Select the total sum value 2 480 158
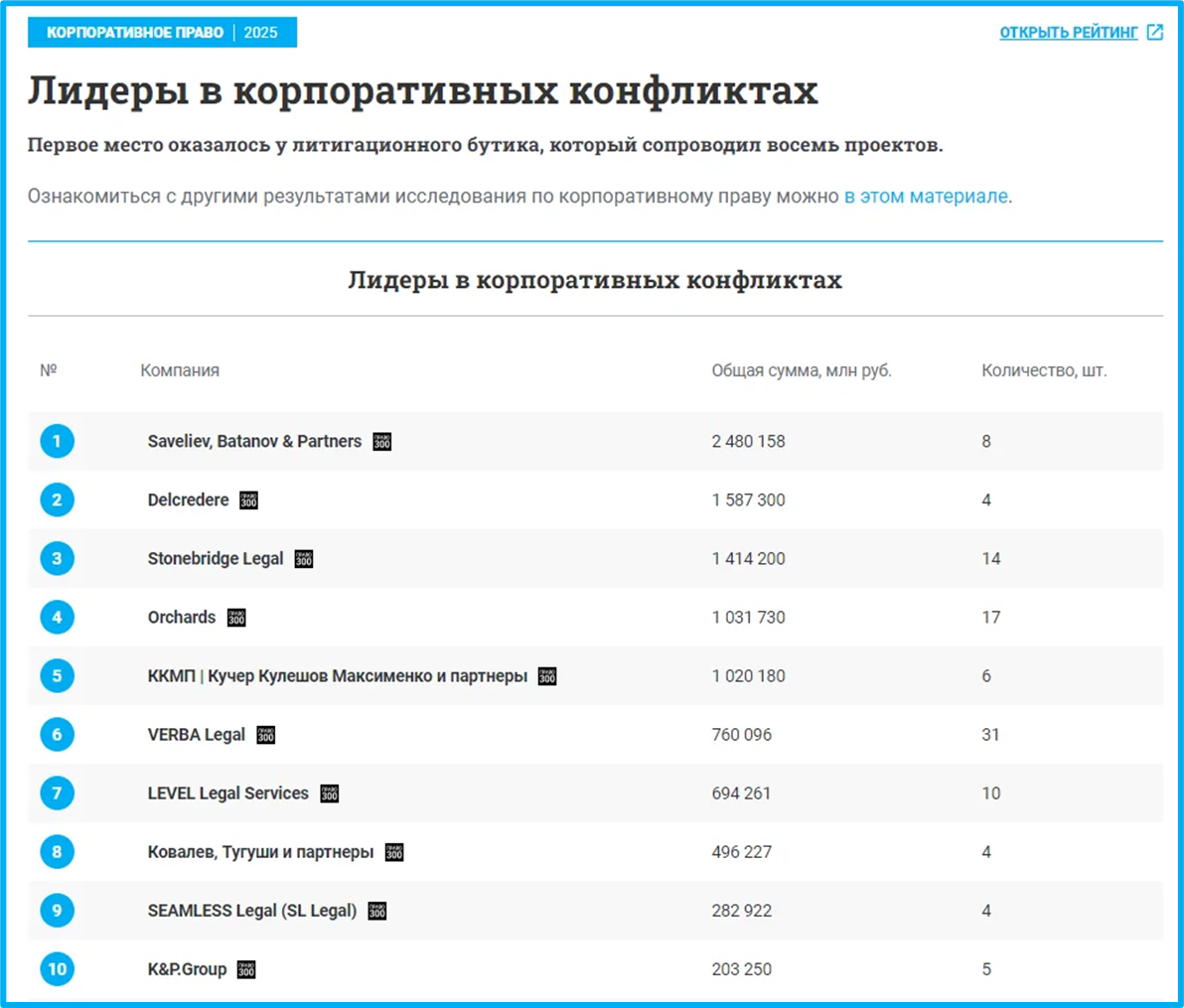 tap(748, 441)
